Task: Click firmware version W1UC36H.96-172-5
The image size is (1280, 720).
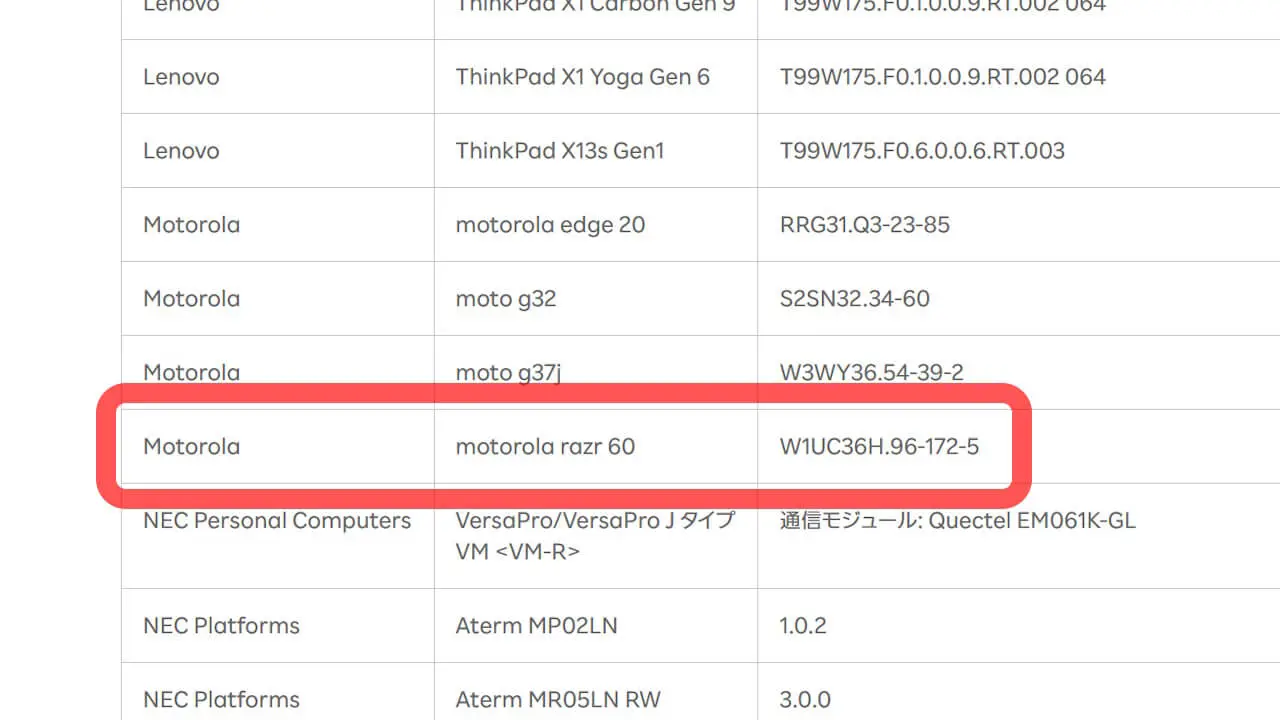Action: click(879, 447)
